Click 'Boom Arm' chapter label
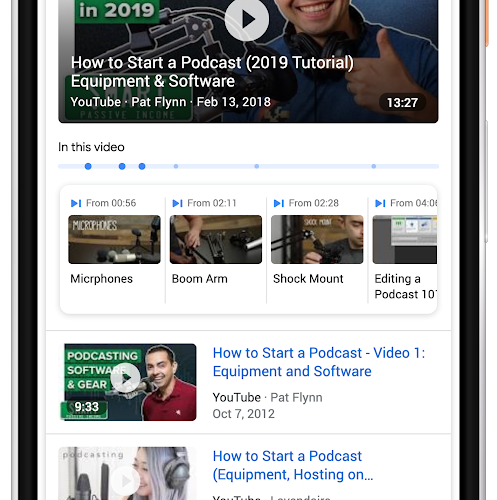The height and width of the screenshot is (500, 497). [x=200, y=279]
